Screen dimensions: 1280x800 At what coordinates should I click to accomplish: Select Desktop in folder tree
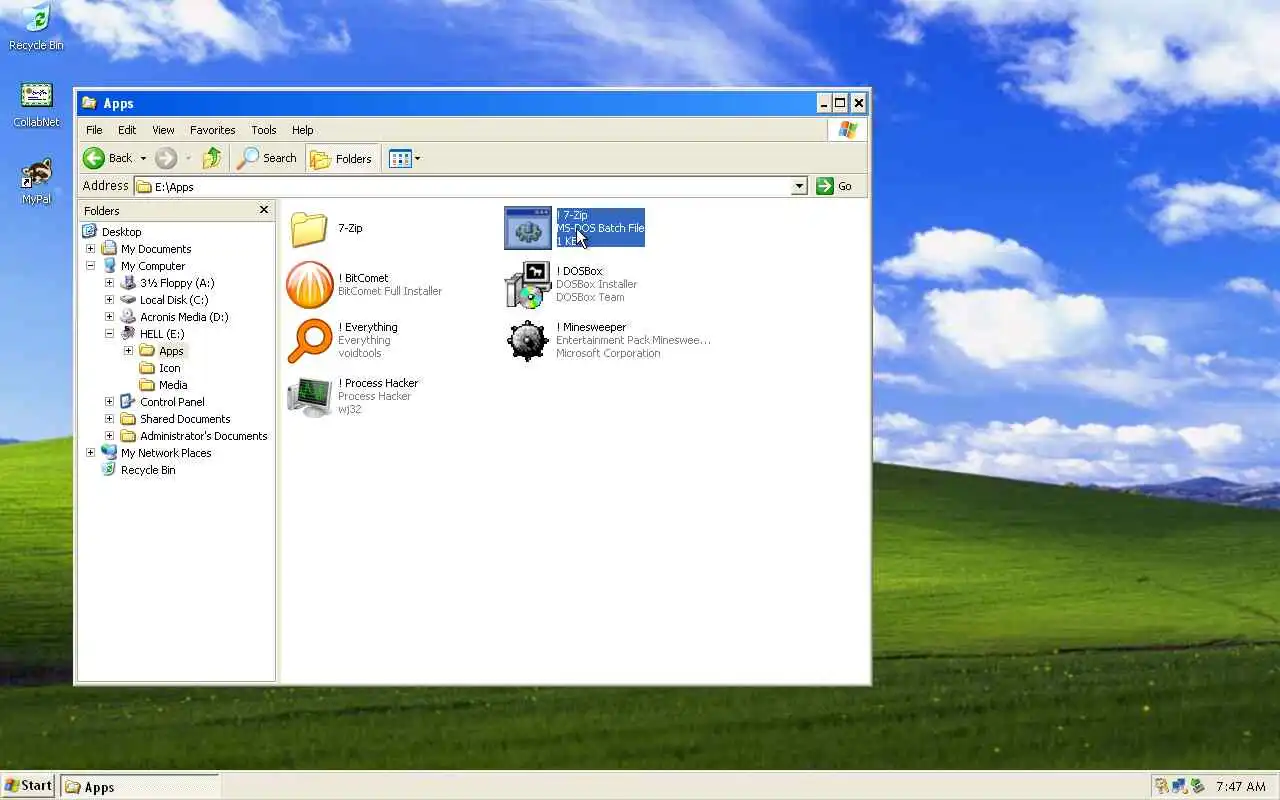point(121,232)
